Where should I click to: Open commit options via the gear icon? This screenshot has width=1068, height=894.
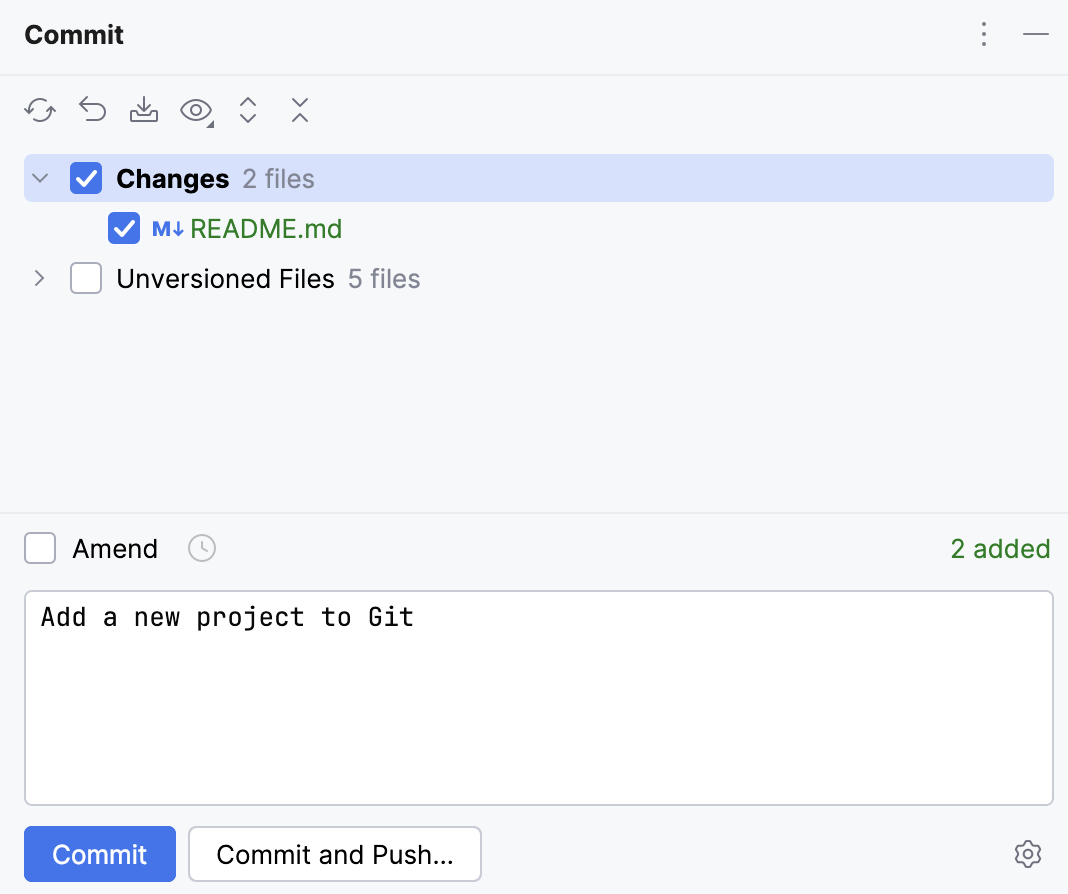1028,853
